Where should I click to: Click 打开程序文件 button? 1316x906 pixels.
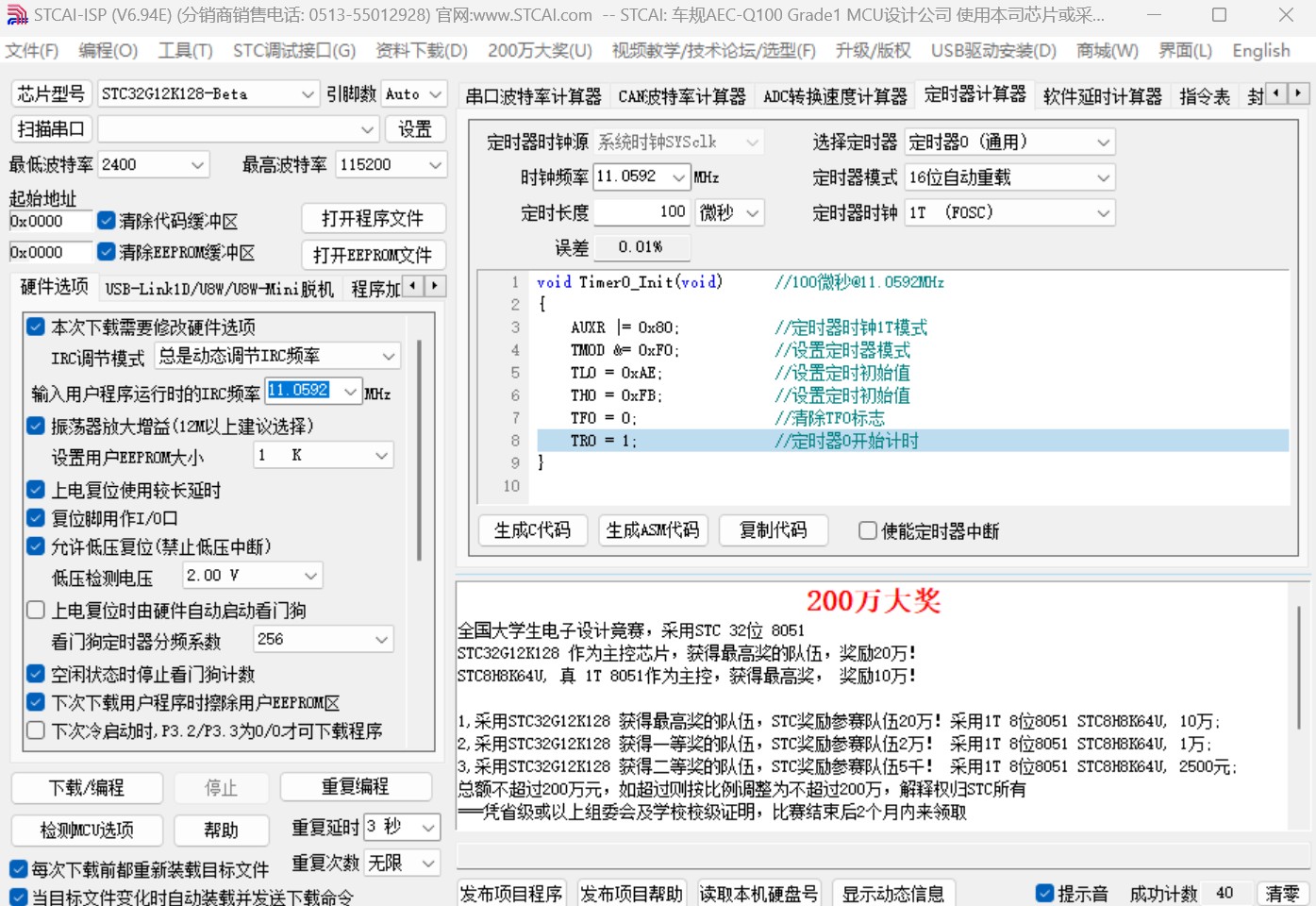pos(373,219)
